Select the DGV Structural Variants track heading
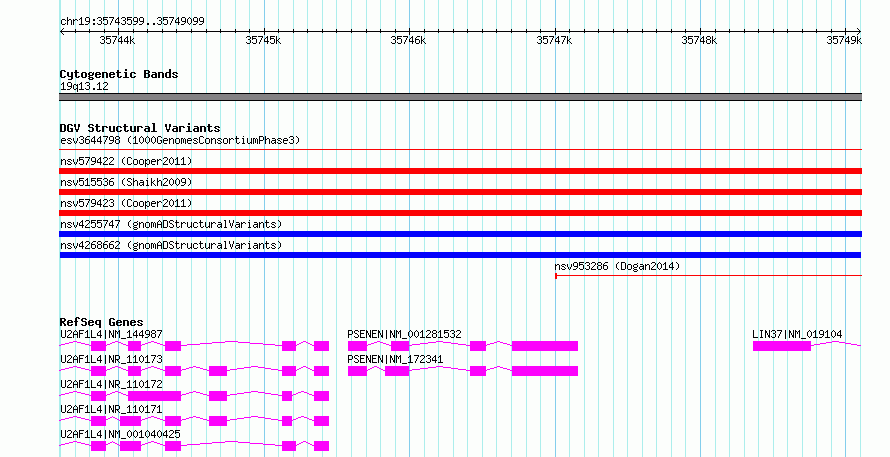 [140, 128]
